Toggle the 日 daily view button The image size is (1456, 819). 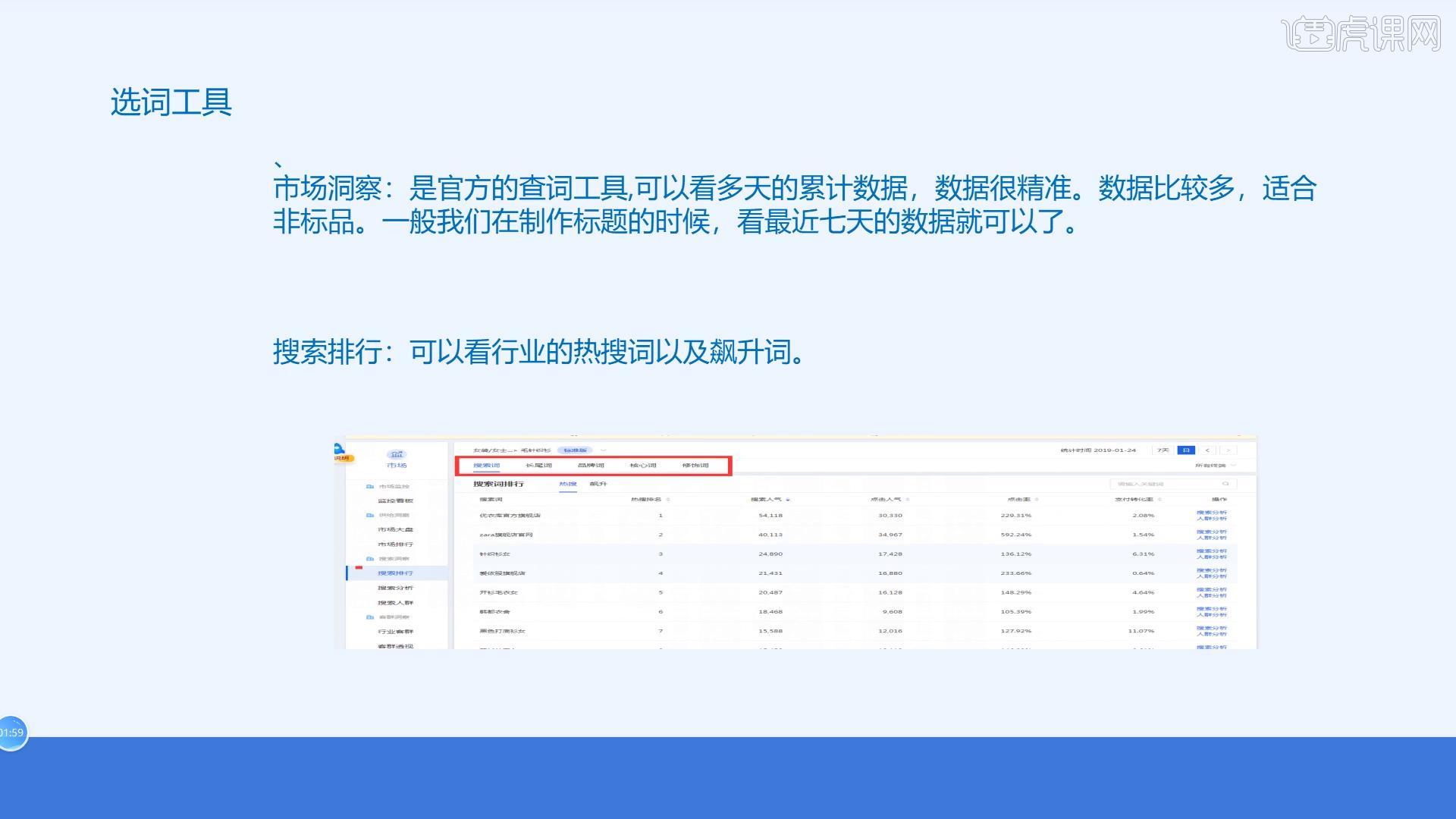click(x=1186, y=450)
